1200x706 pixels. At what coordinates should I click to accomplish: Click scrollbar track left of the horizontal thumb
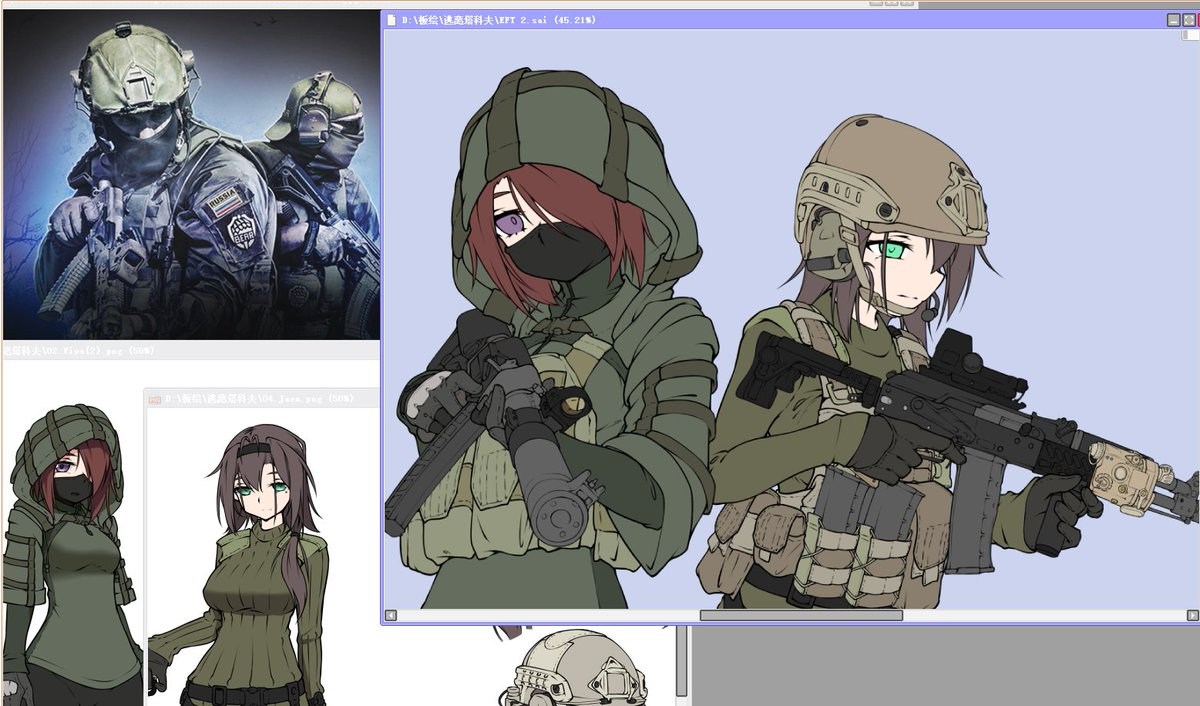pyautogui.click(x=548, y=615)
